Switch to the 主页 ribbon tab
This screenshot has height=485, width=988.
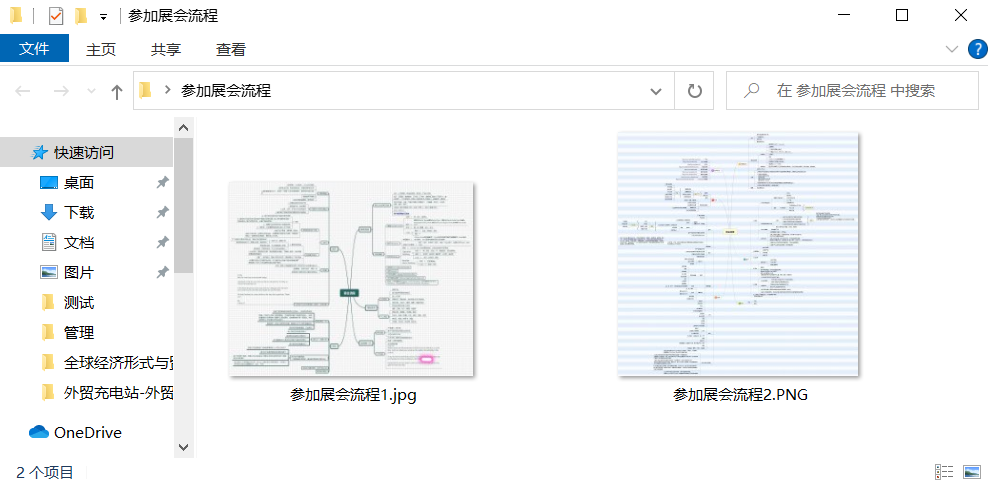(101, 50)
